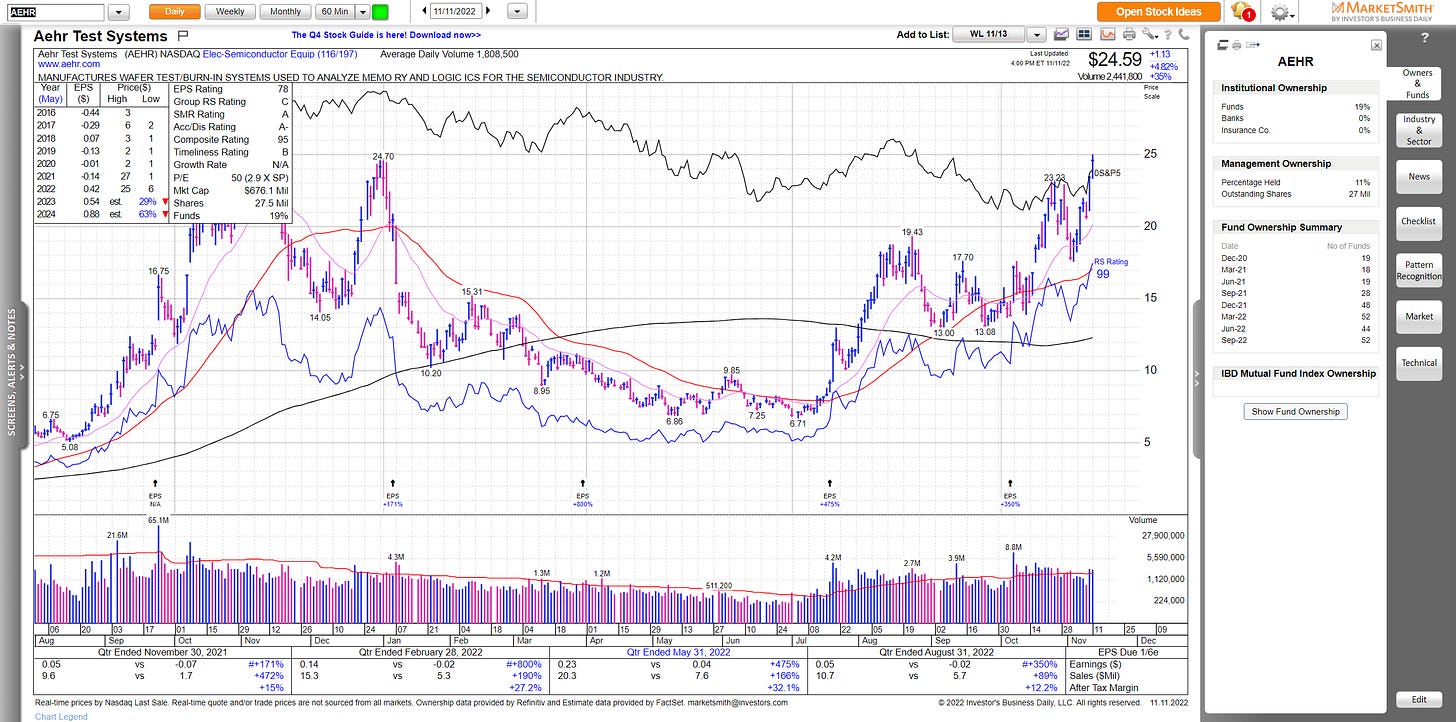Open the side panel help question mark
The height and width of the screenshot is (722, 1456).
click(x=1425, y=37)
